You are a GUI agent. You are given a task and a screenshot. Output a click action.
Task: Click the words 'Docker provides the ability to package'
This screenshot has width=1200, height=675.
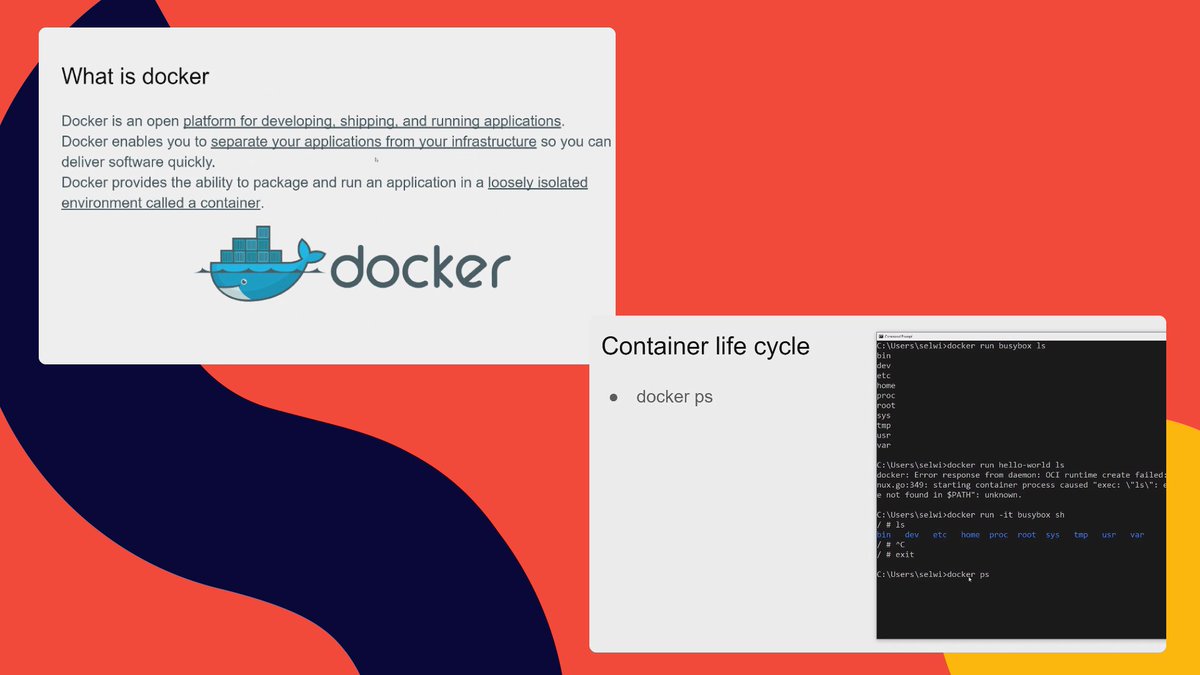(184, 182)
